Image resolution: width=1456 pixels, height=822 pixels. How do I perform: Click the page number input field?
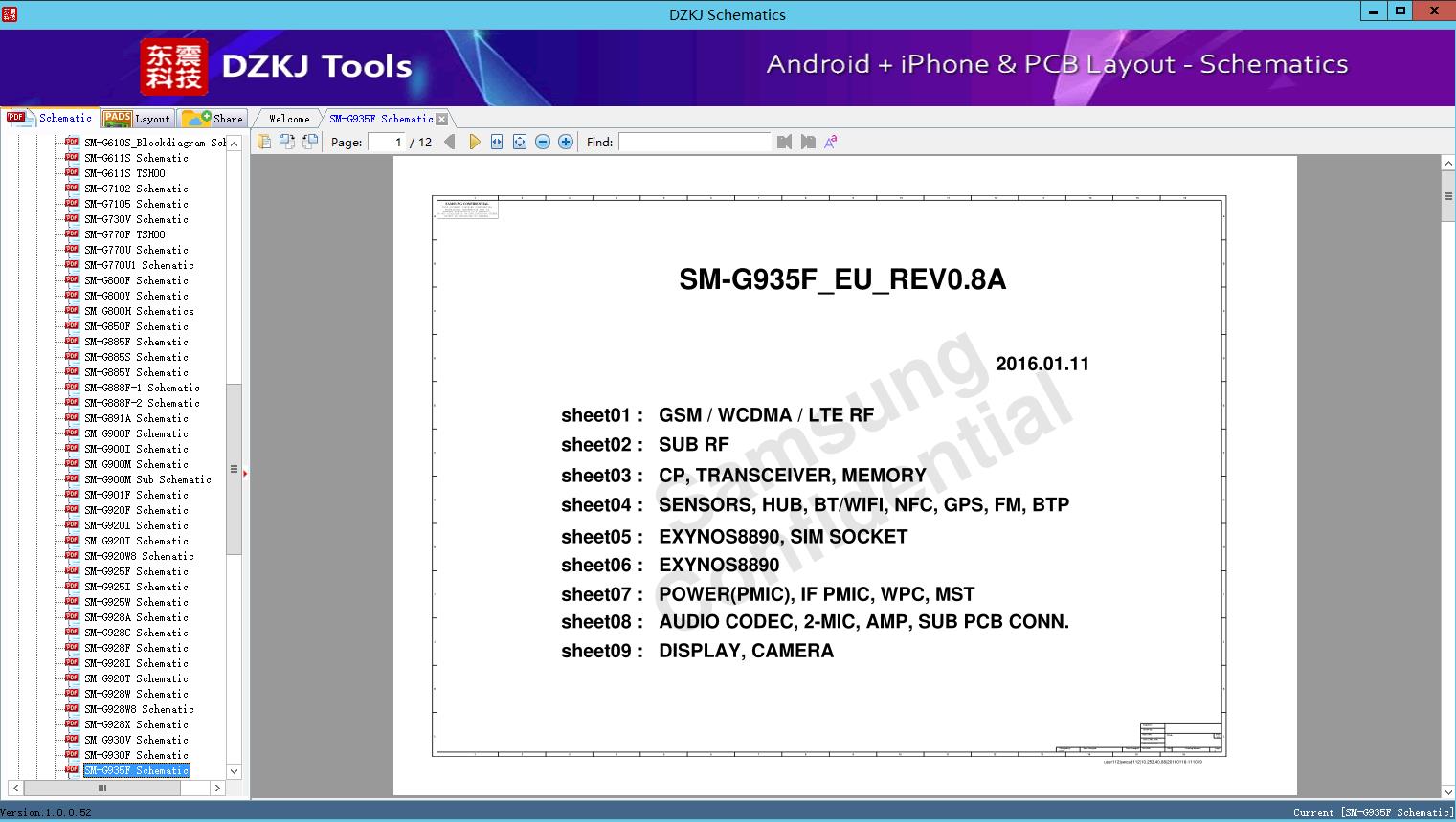pos(387,142)
